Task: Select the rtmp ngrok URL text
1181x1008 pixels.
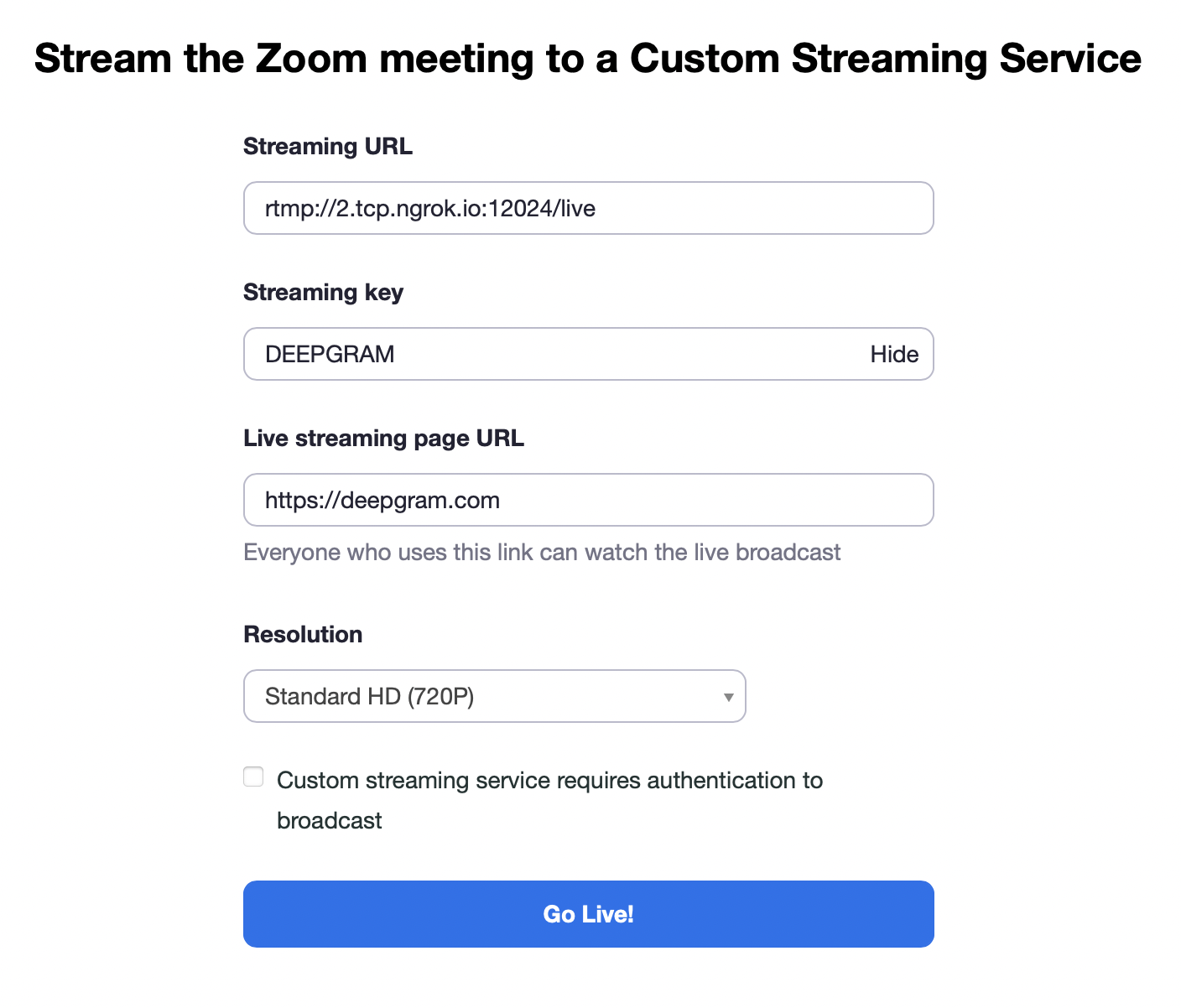Action: (x=429, y=208)
